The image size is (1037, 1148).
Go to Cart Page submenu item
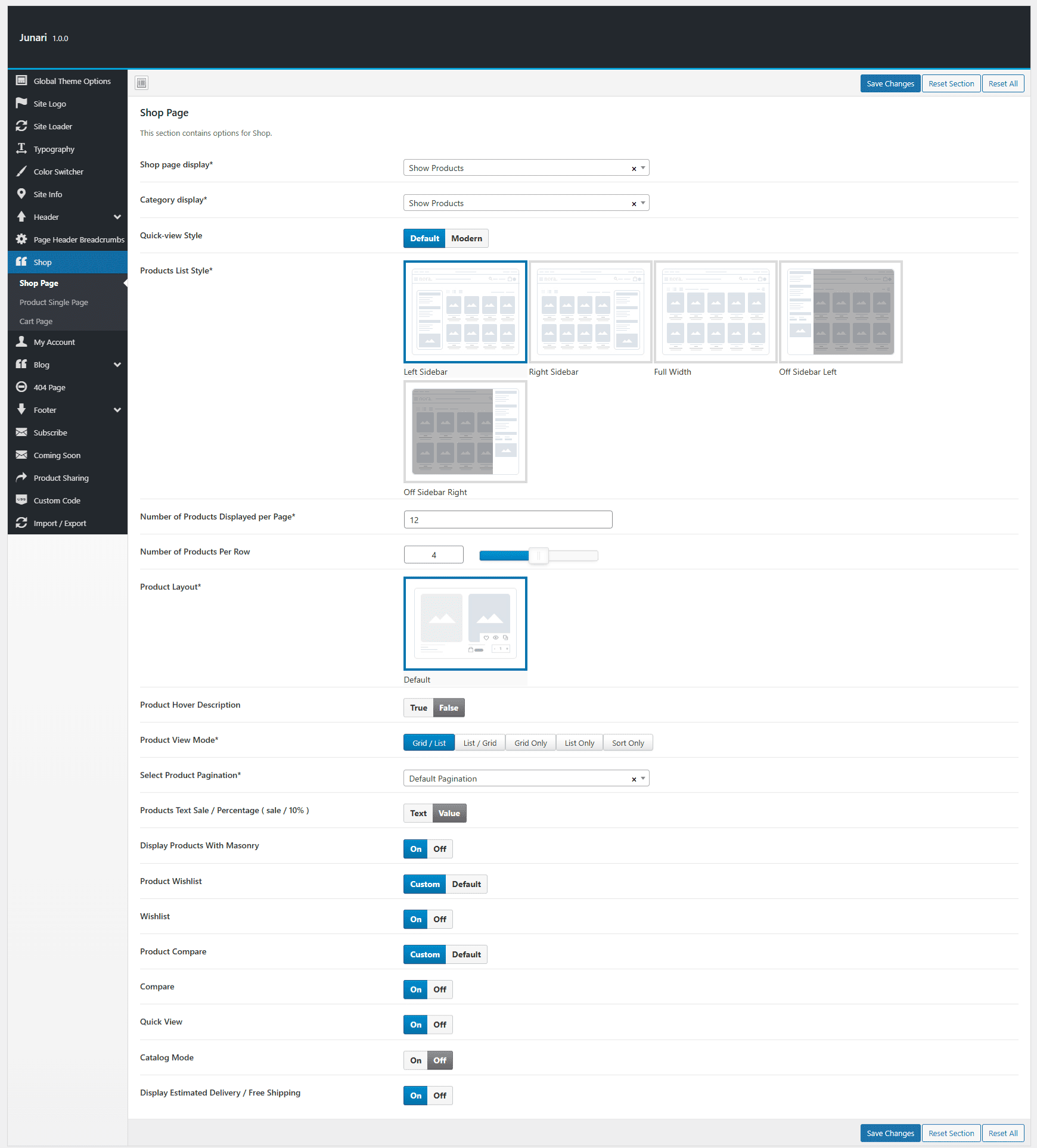36,321
